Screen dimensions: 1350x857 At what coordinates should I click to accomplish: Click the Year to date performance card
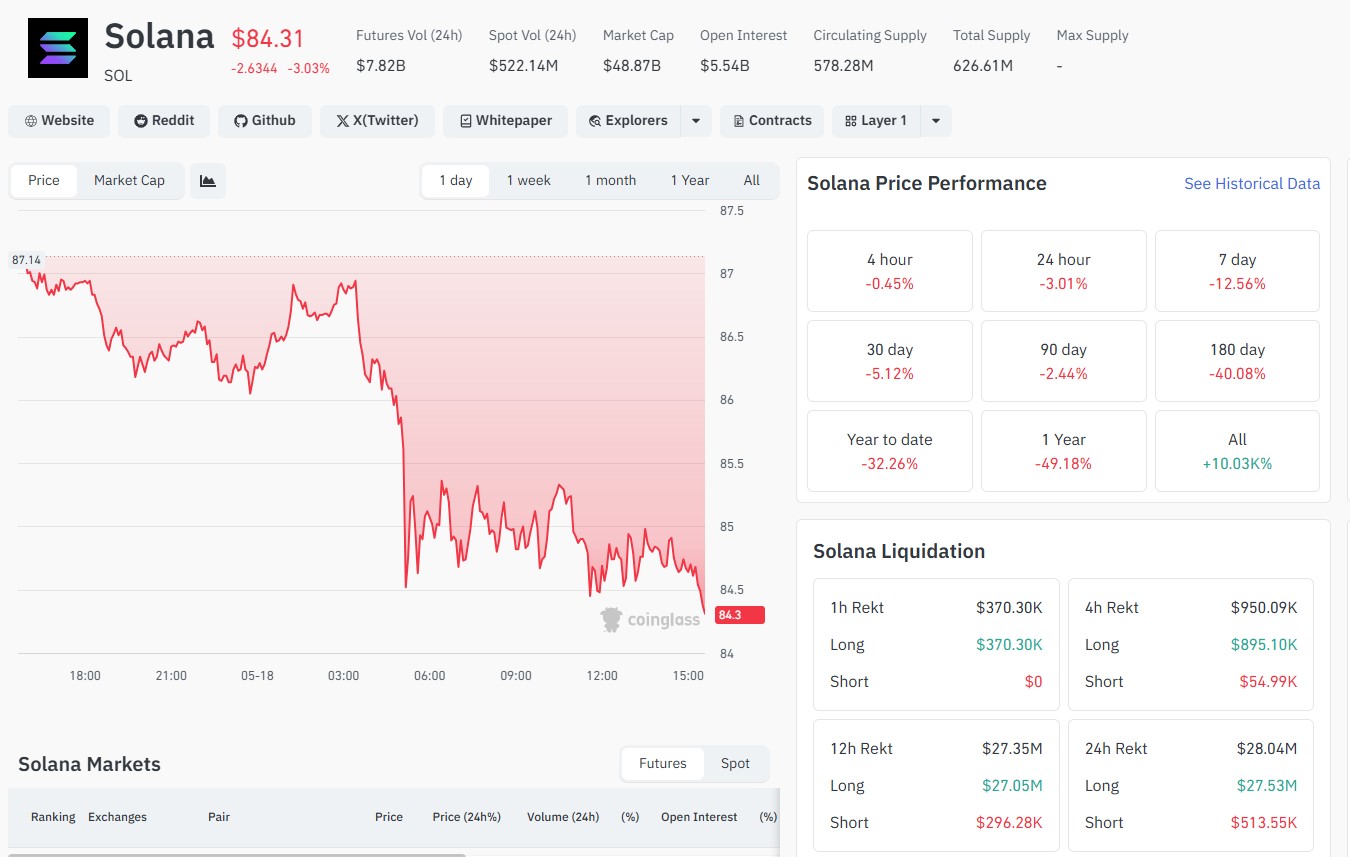click(x=890, y=451)
